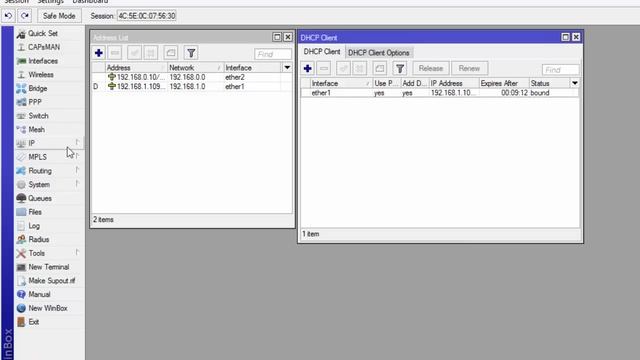Open PPP in the sidebar
This screenshot has width=640, height=360.
[35, 102]
